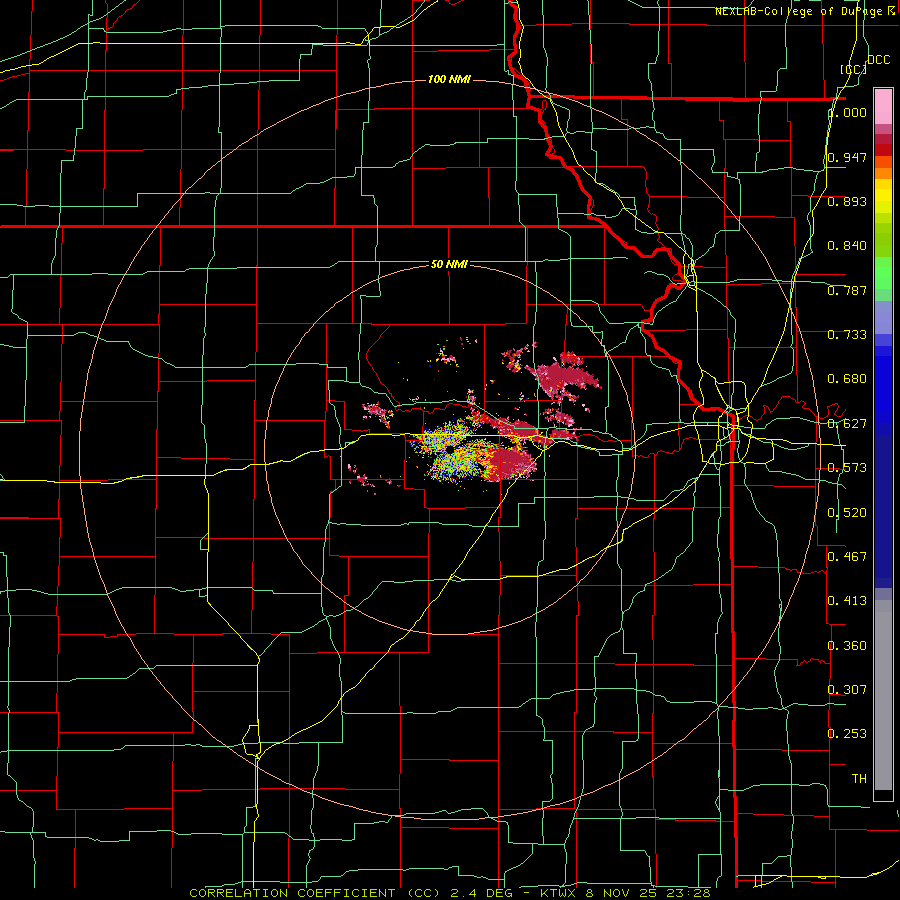This screenshot has height=900, width=900.
Task: Click the "KTWX" radar station identifier
Action: click(x=557, y=893)
